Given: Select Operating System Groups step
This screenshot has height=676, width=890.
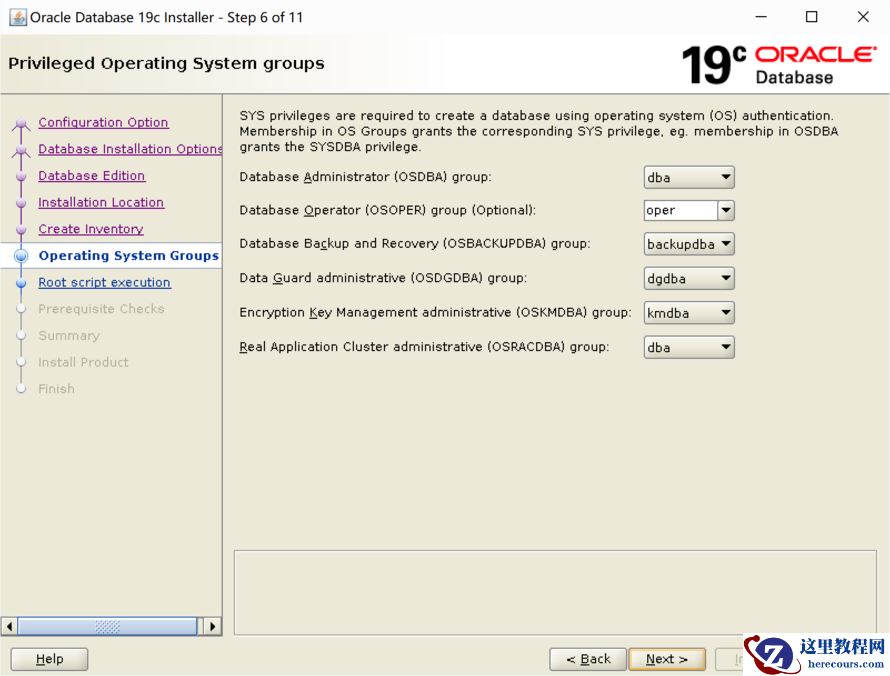Looking at the screenshot, I should pos(128,255).
